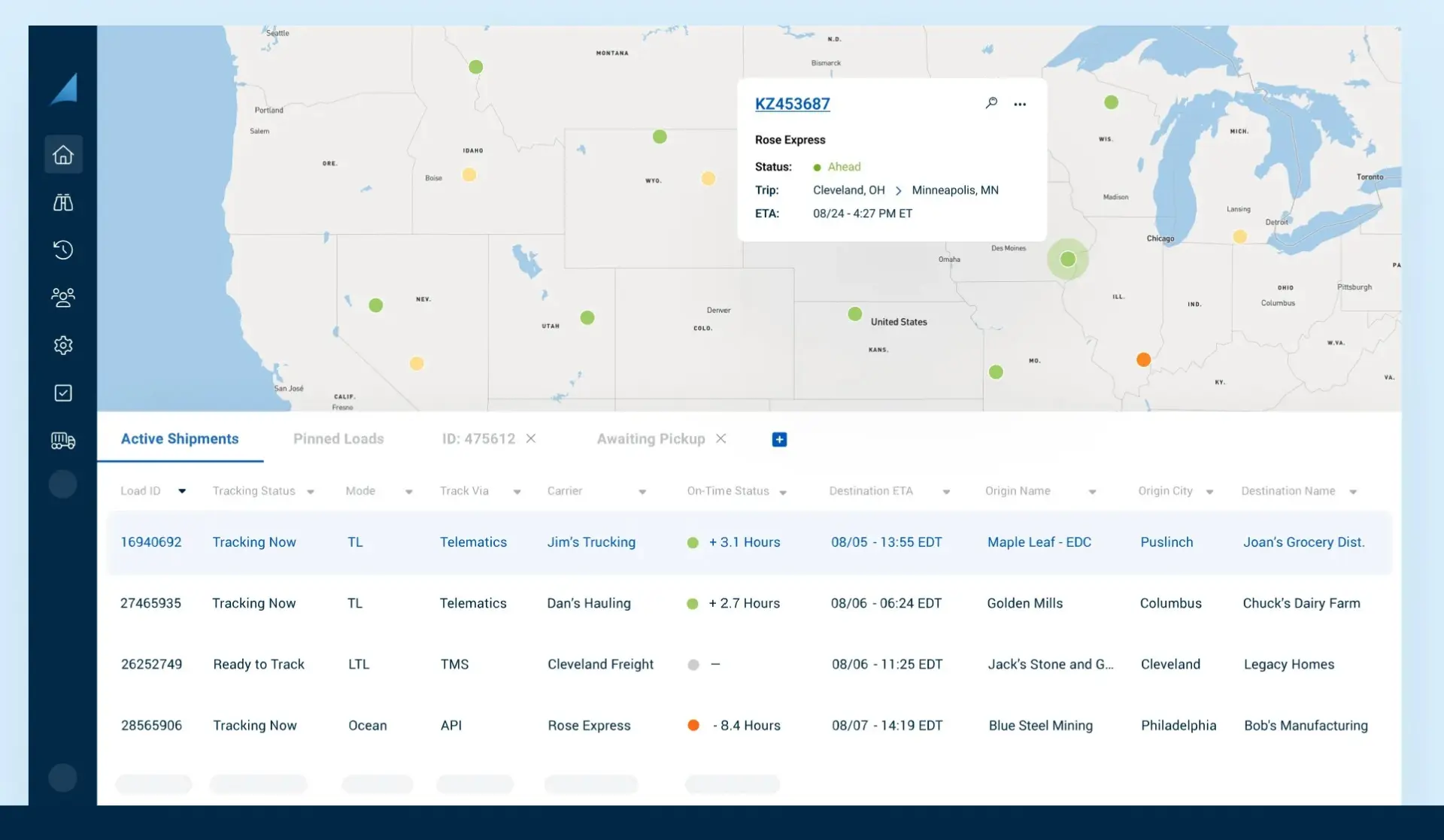Open the KZ453687 shipment link
The width and height of the screenshot is (1444, 840).
click(792, 104)
